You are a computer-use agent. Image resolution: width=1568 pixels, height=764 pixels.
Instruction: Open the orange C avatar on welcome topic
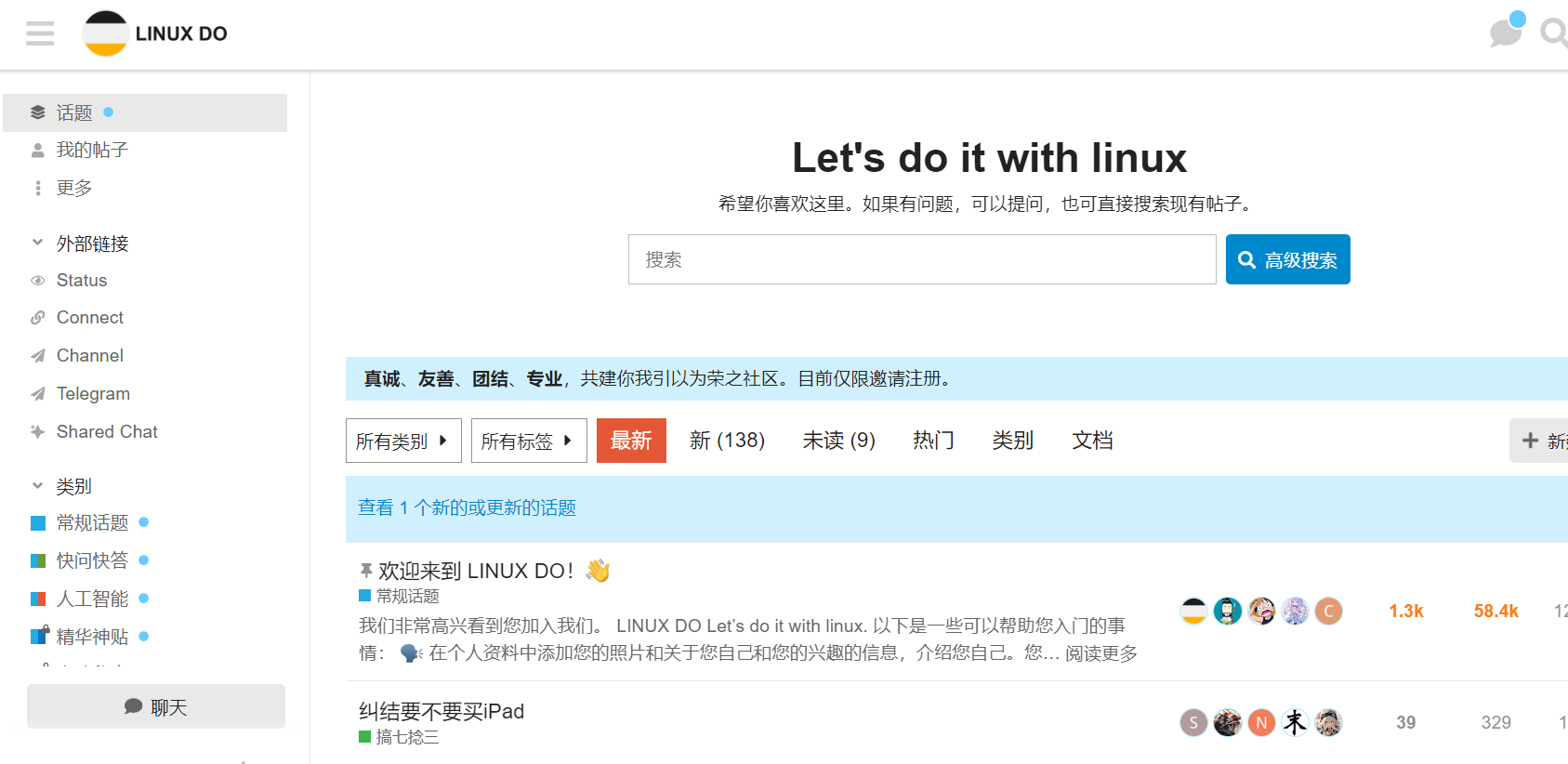click(x=1328, y=611)
